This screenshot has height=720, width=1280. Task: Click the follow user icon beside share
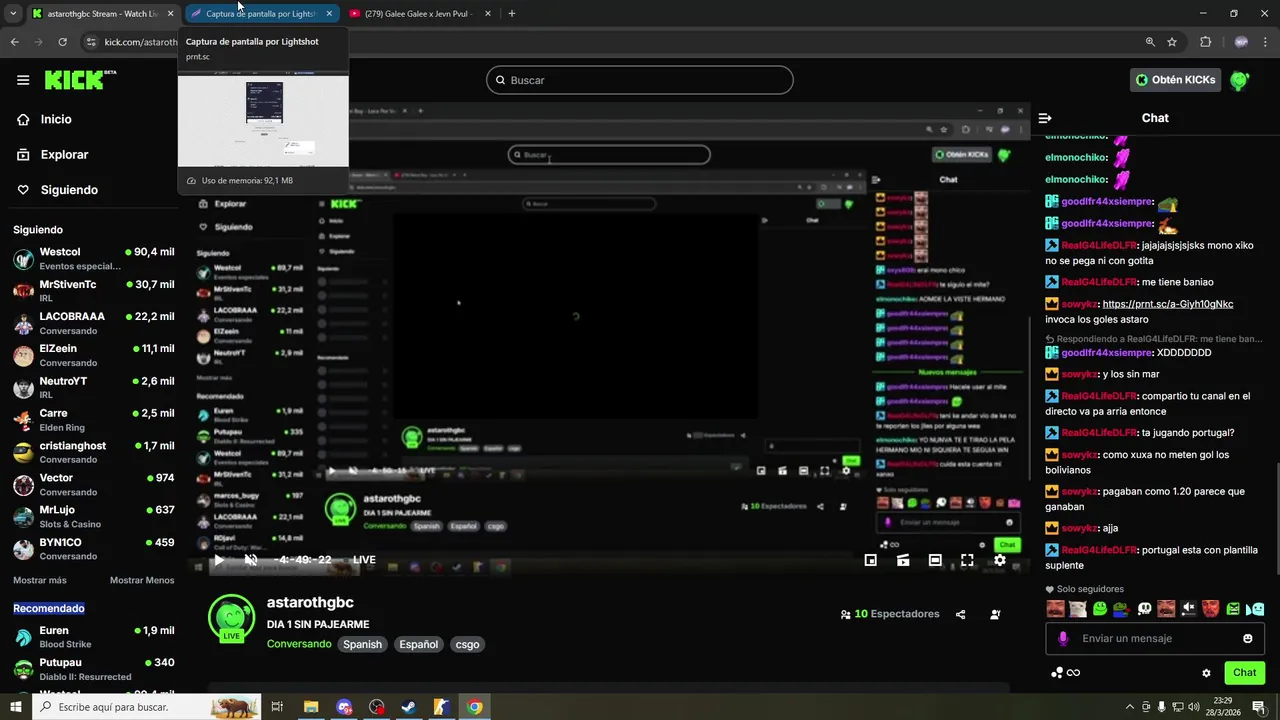(x=995, y=614)
